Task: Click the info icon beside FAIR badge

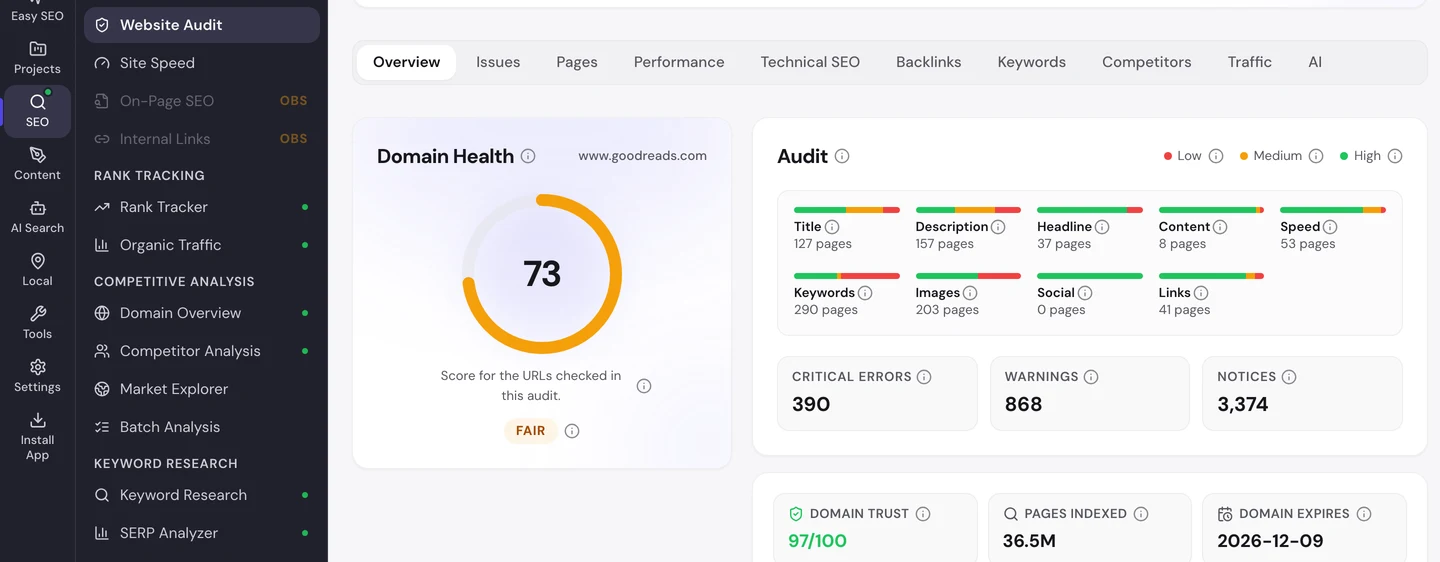Action: tap(572, 431)
